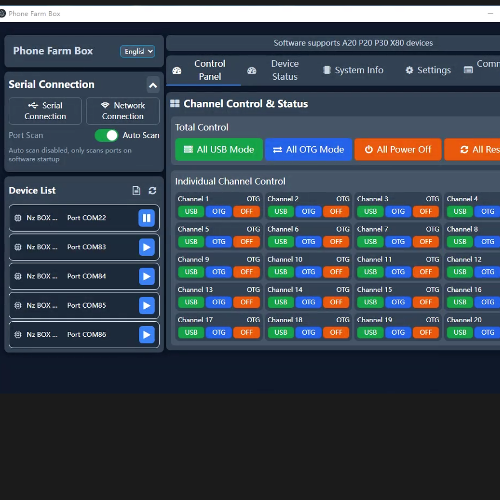Turn Channel 5 OFF

pyautogui.click(x=247, y=242)
